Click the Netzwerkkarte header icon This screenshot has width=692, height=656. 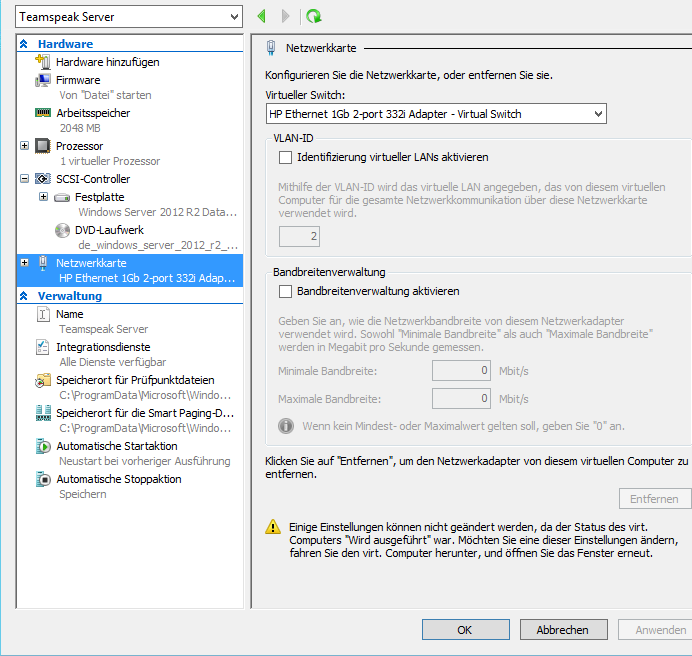[271, 48]
